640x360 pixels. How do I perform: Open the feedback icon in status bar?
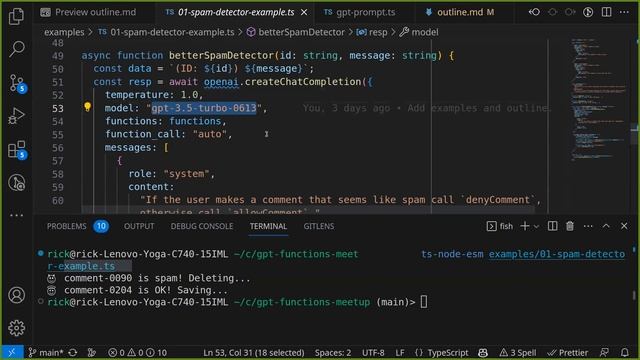604,352
